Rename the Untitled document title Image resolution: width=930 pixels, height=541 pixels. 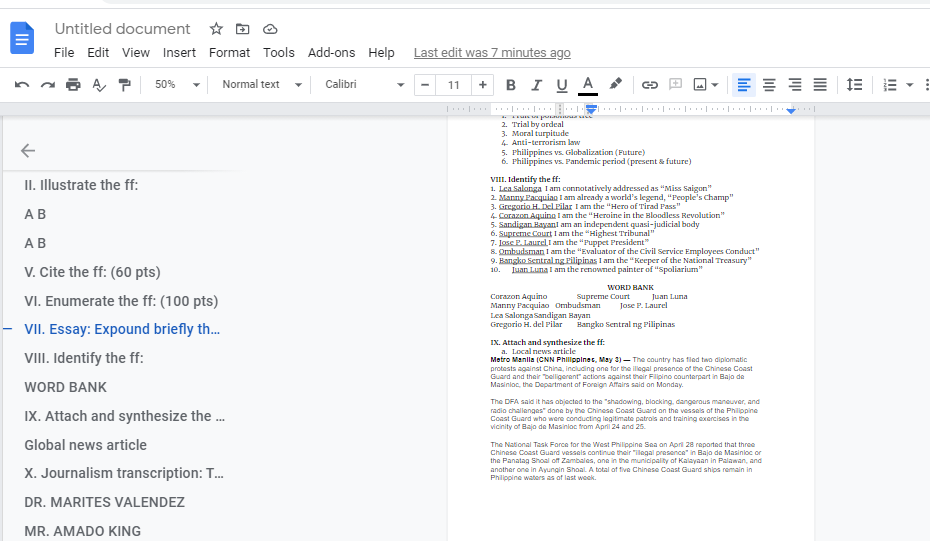point(122,28)
